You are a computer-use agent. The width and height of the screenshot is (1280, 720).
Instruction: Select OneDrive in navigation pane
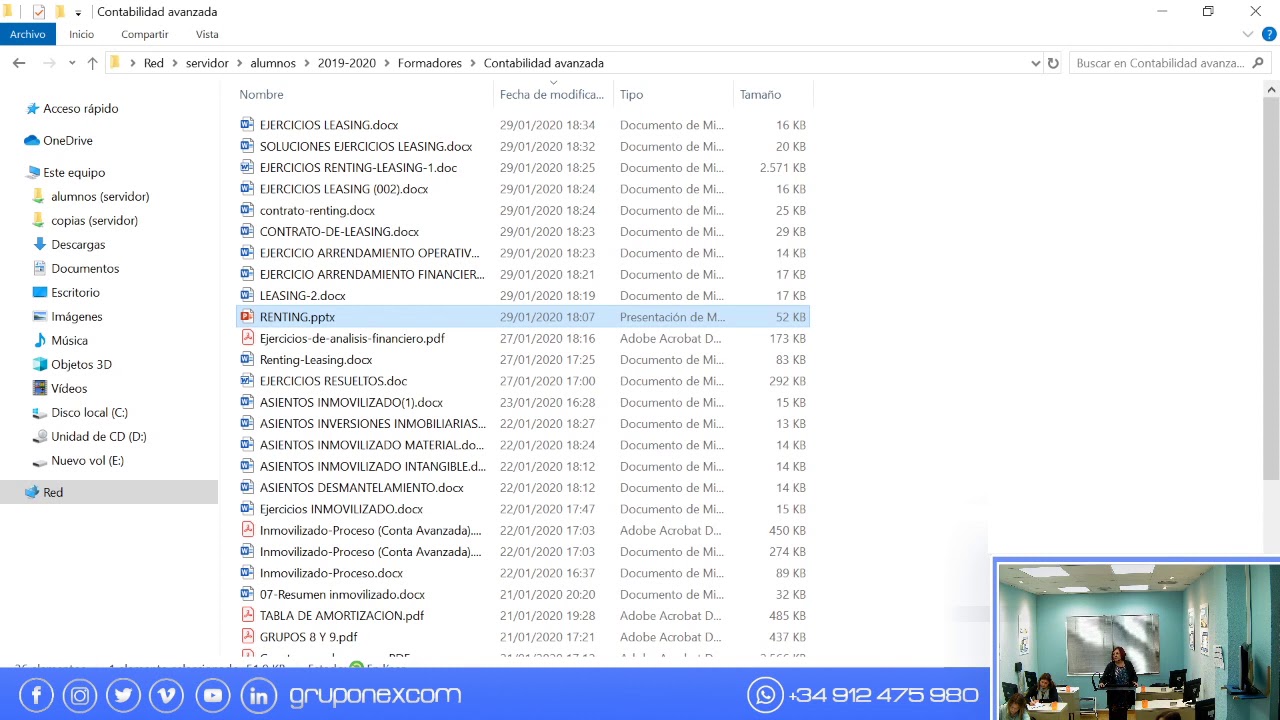click(67, 140)
